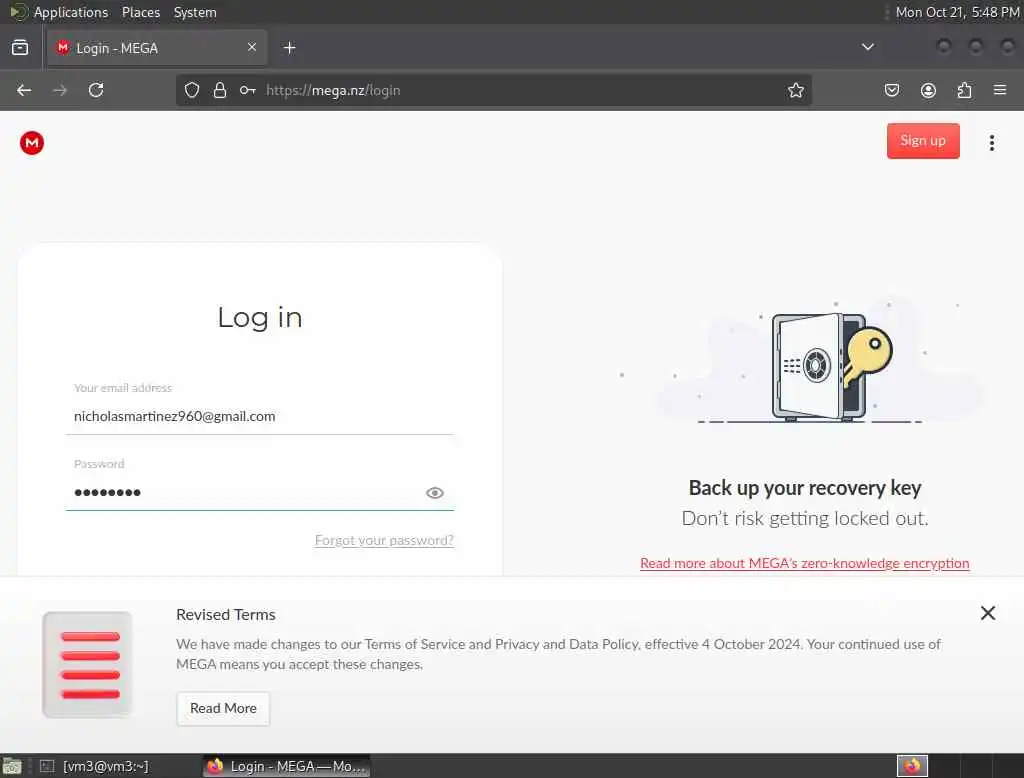The height and width of the screenshot is (778, 1024).
Task: Click the saved password key icon
Action: (248, 90)
